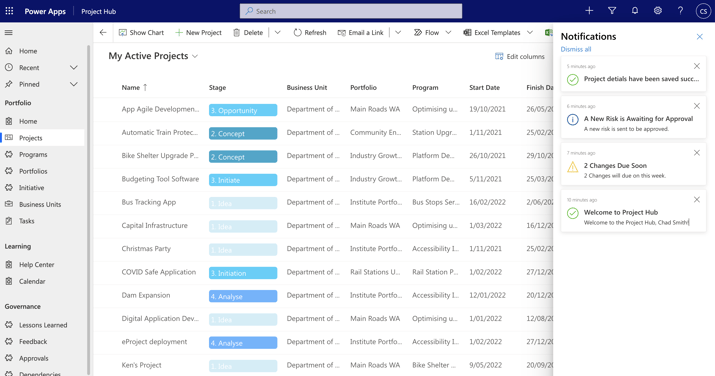This screenshot has width=715, height=376.
Task: Open the advanced filter funnel icon
Action: (x=612, y=10)
